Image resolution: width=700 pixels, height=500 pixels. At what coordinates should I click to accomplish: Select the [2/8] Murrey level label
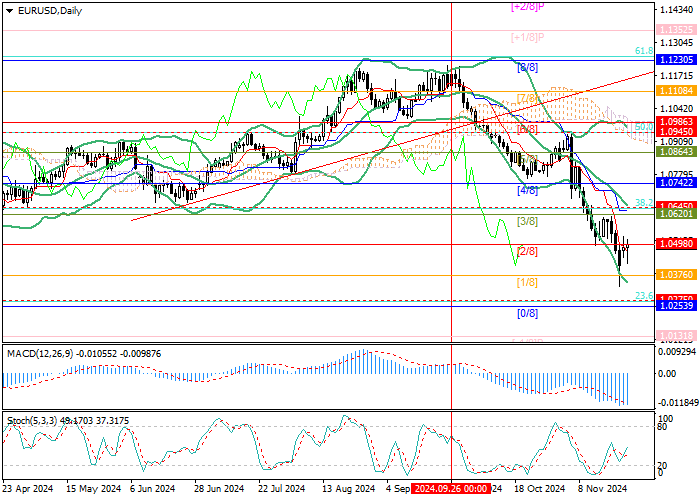(527, 251)
